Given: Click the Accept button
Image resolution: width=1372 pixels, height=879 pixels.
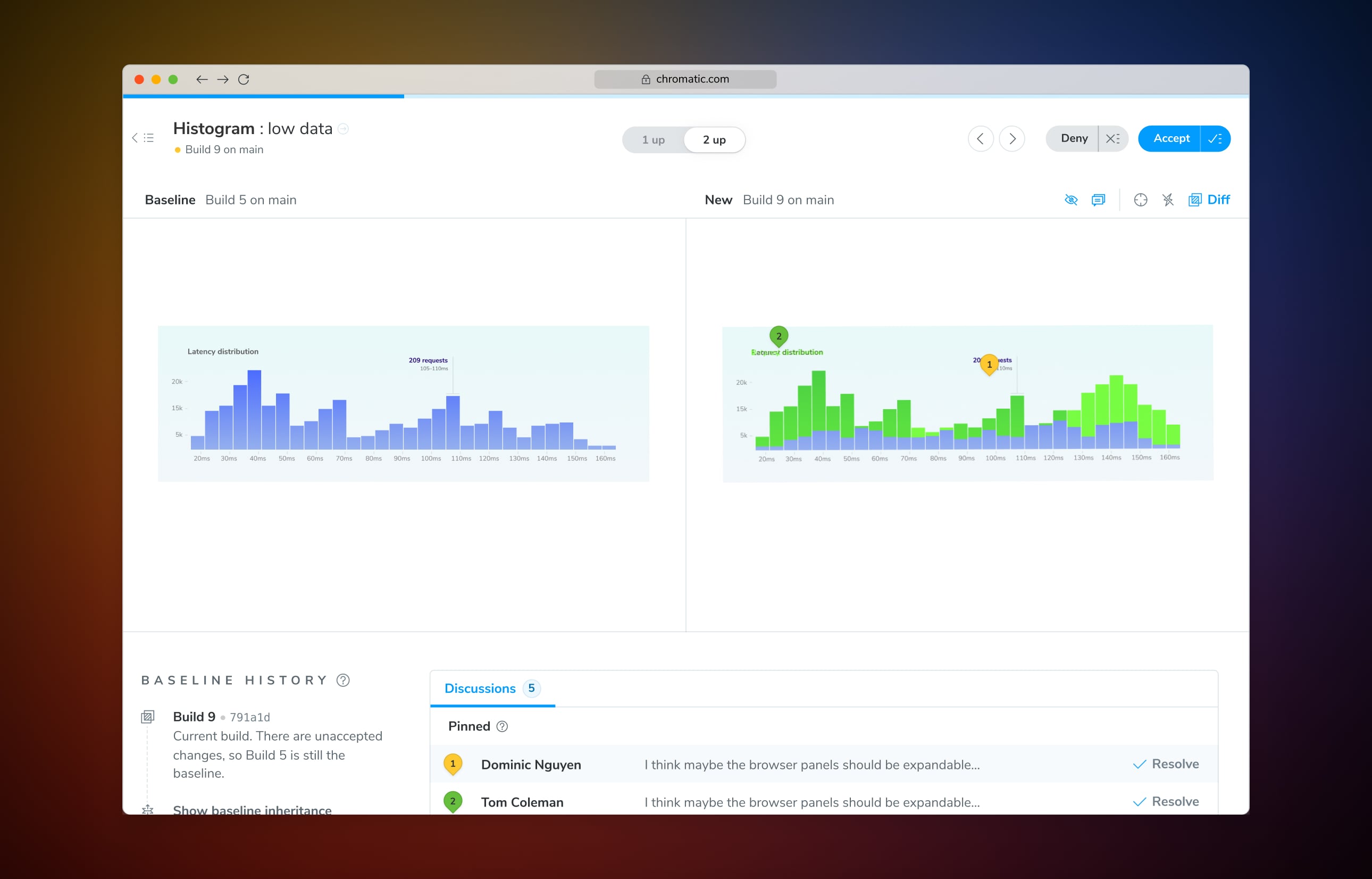Looking at the screenshot, I should click(x=1170, y=139).
